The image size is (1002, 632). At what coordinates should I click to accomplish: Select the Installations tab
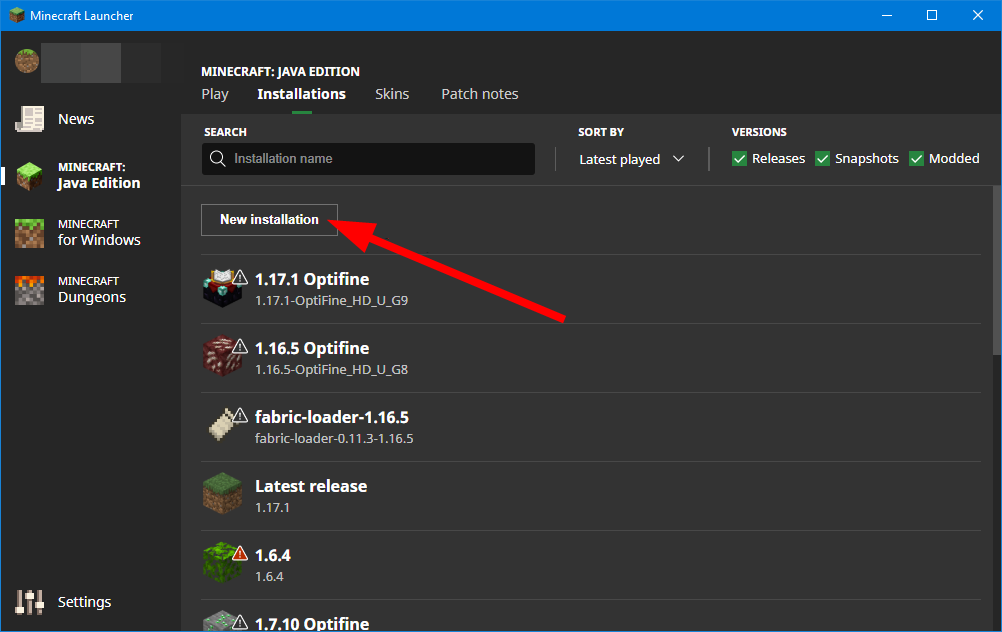pos(302,94)
